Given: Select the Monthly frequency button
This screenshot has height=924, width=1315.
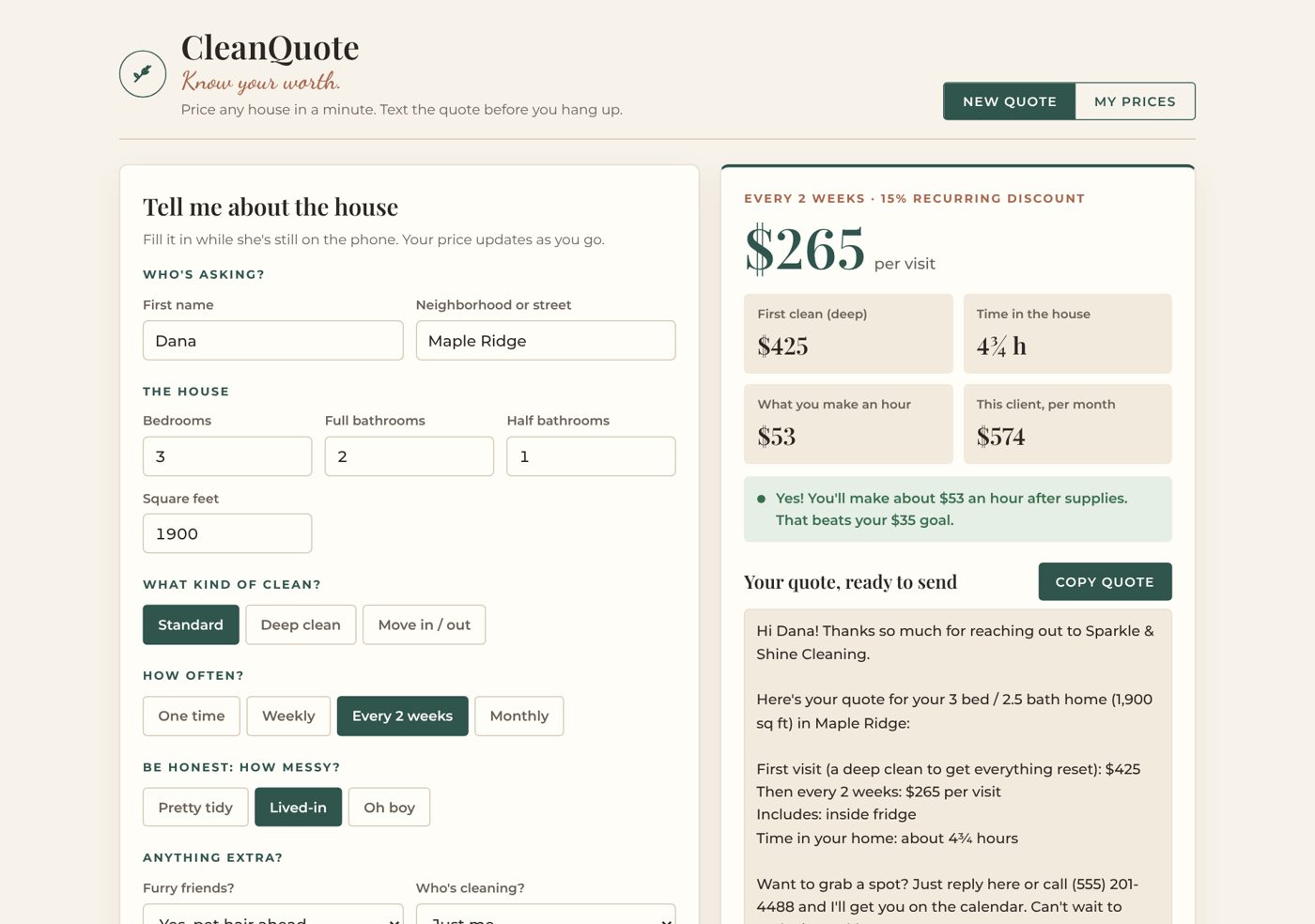Looking at the screenshot, I should pyautogui.click(x=519, y=716).
